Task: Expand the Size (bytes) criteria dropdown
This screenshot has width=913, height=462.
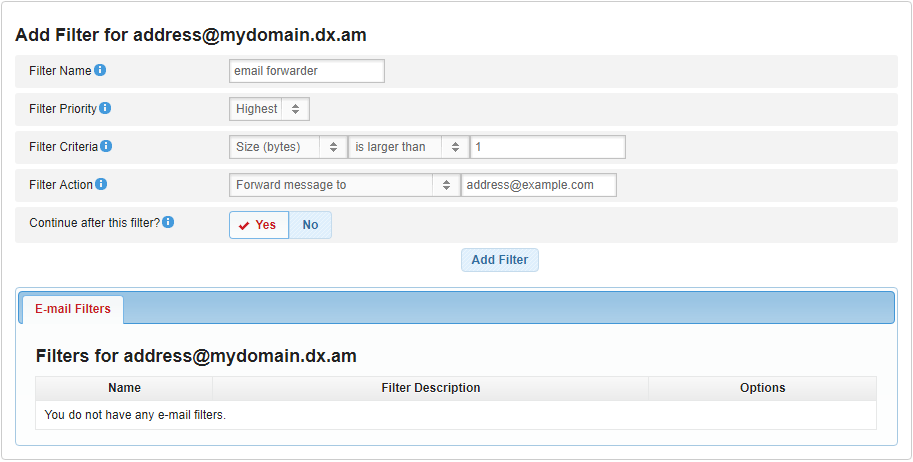Action: tap(288, 147)
